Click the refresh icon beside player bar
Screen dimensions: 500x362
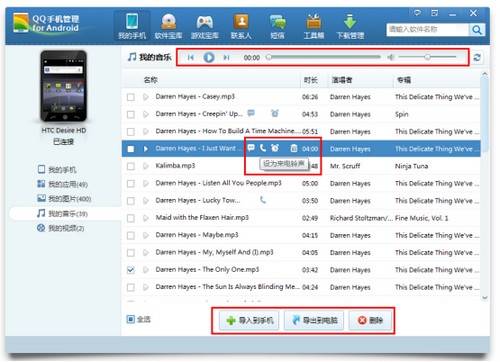click(477, 57)
